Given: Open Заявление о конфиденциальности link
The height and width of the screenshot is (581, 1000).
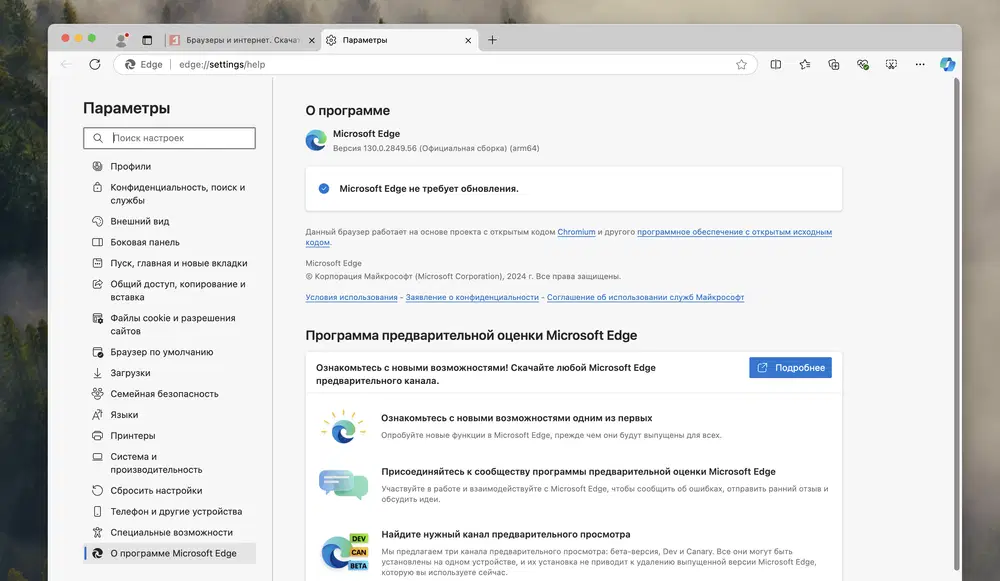Looking at the screenshot, I should pyautogui.click(x=472, y=297).
